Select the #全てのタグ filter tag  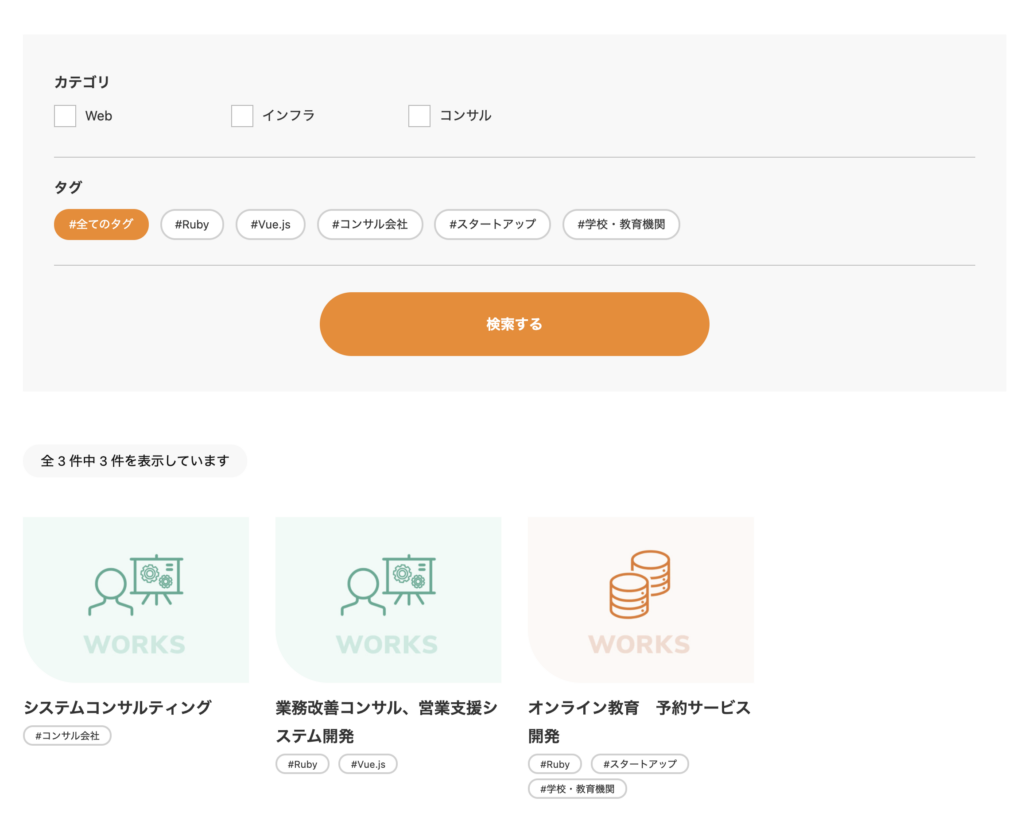click(x=101, y=225)
